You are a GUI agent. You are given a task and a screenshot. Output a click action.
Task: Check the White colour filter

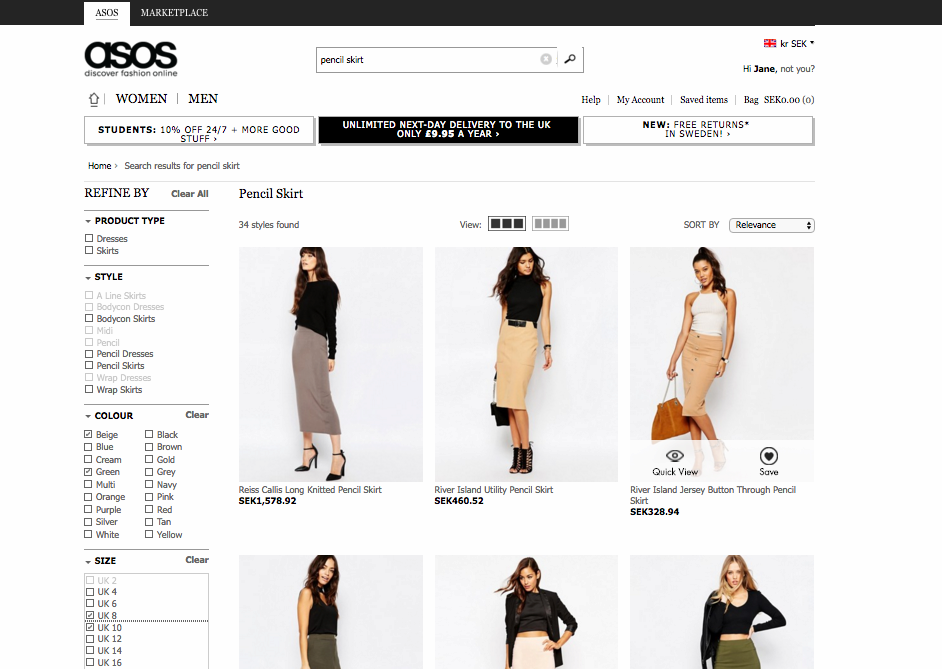click(88, 534)
